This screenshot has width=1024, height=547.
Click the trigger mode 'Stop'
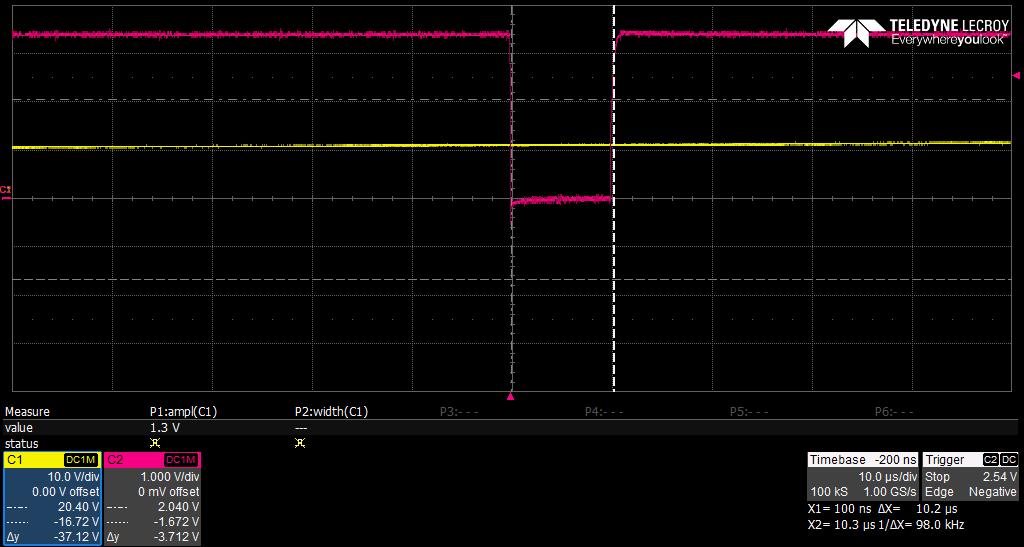(x=937, y=477)
